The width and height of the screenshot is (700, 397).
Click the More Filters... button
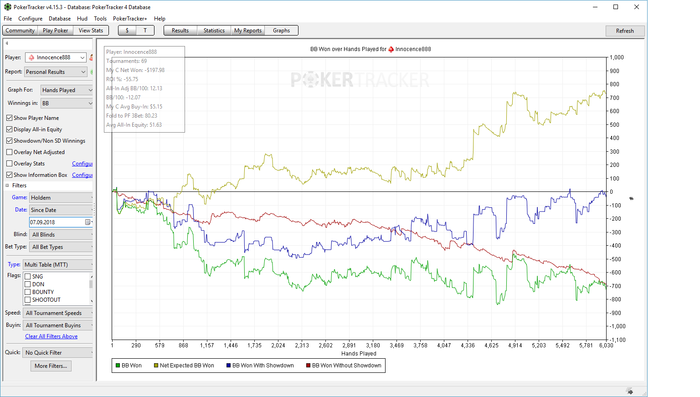pyautogui.click(x=51, y=366)
